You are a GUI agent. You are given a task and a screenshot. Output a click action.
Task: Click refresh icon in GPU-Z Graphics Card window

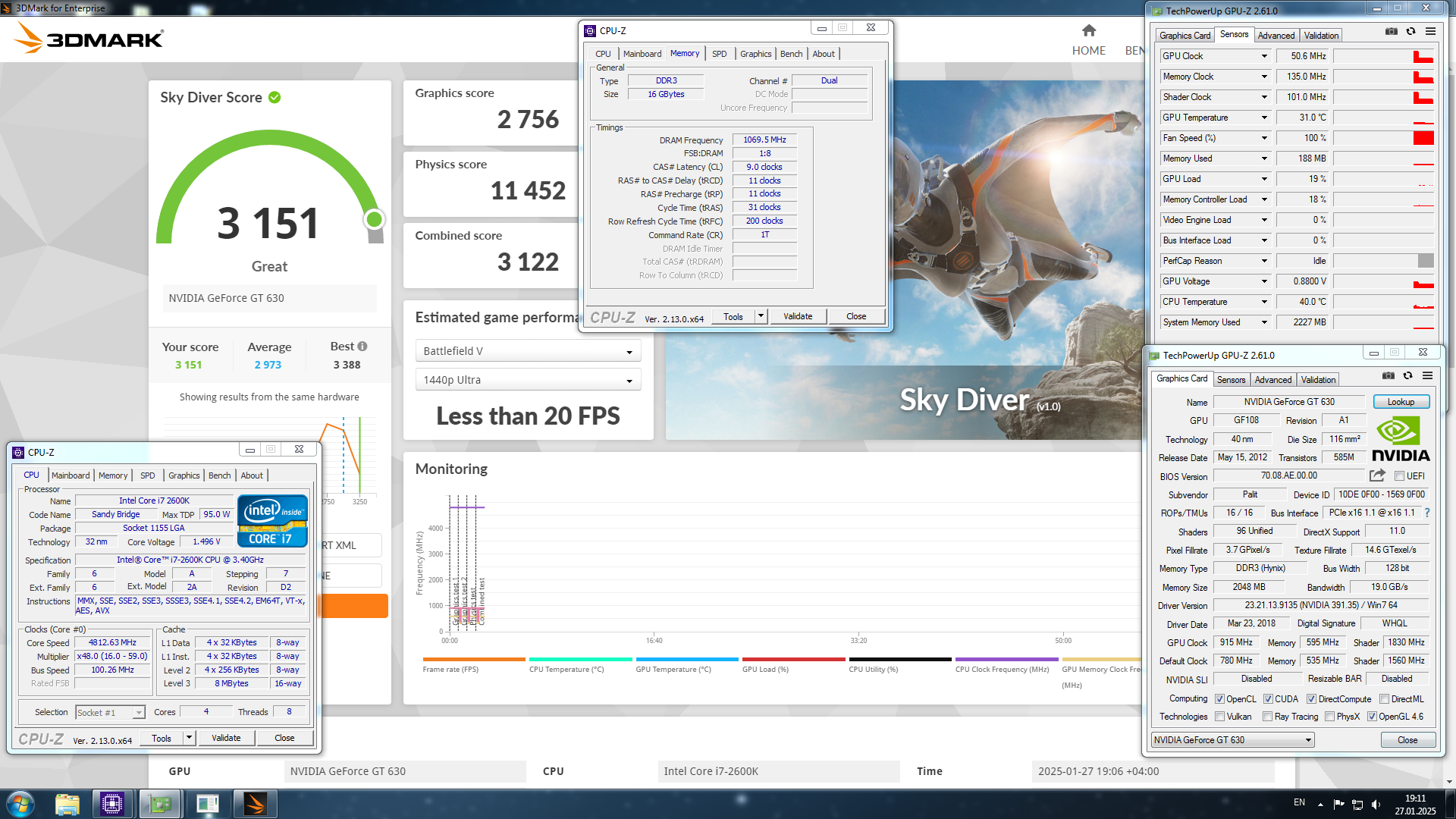tap(1407, 375)
